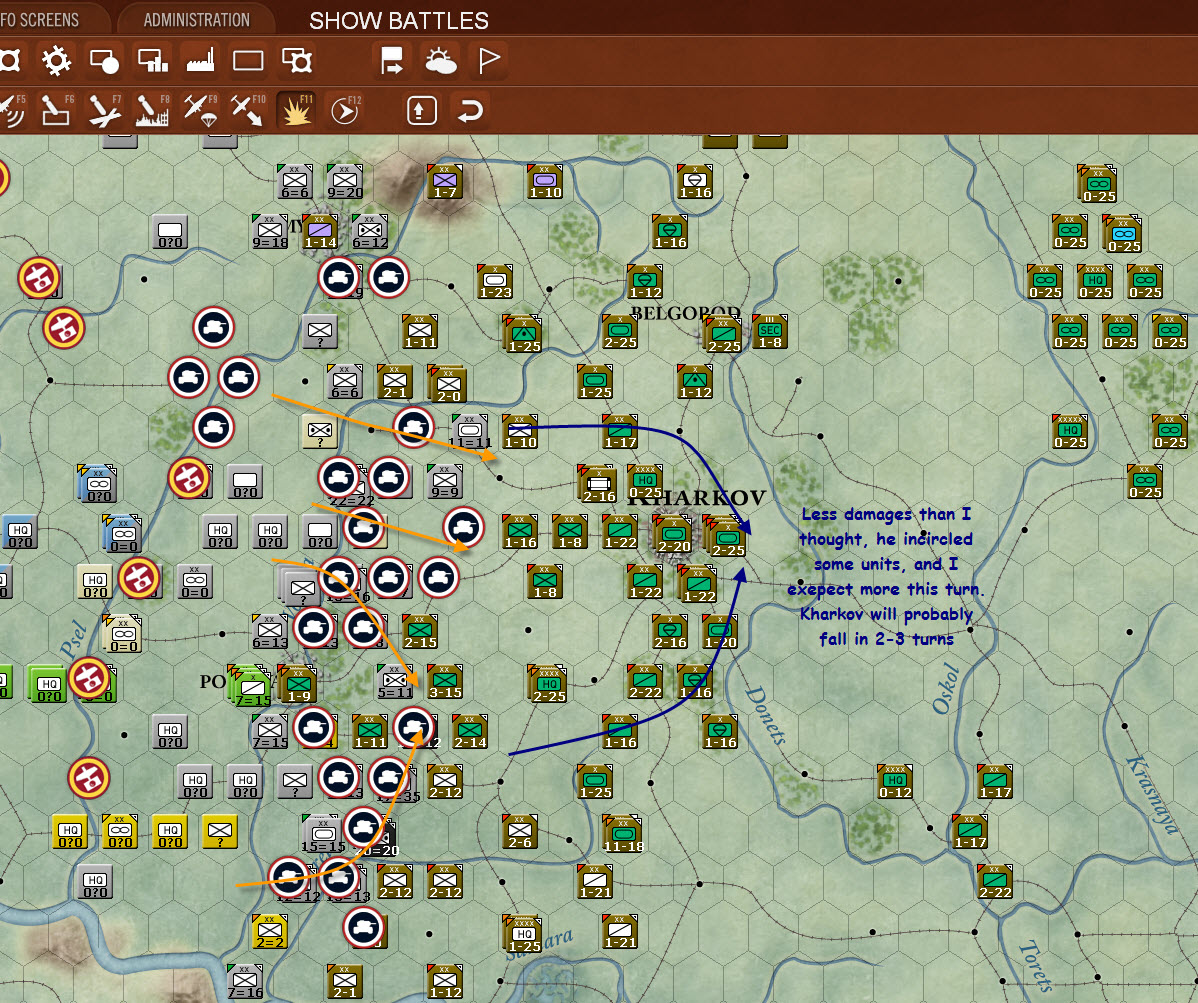Click the gear-shaped icon in the upper toolbar row
This screenshot has width=1198, height=1003.
click(x=56, y=60)
